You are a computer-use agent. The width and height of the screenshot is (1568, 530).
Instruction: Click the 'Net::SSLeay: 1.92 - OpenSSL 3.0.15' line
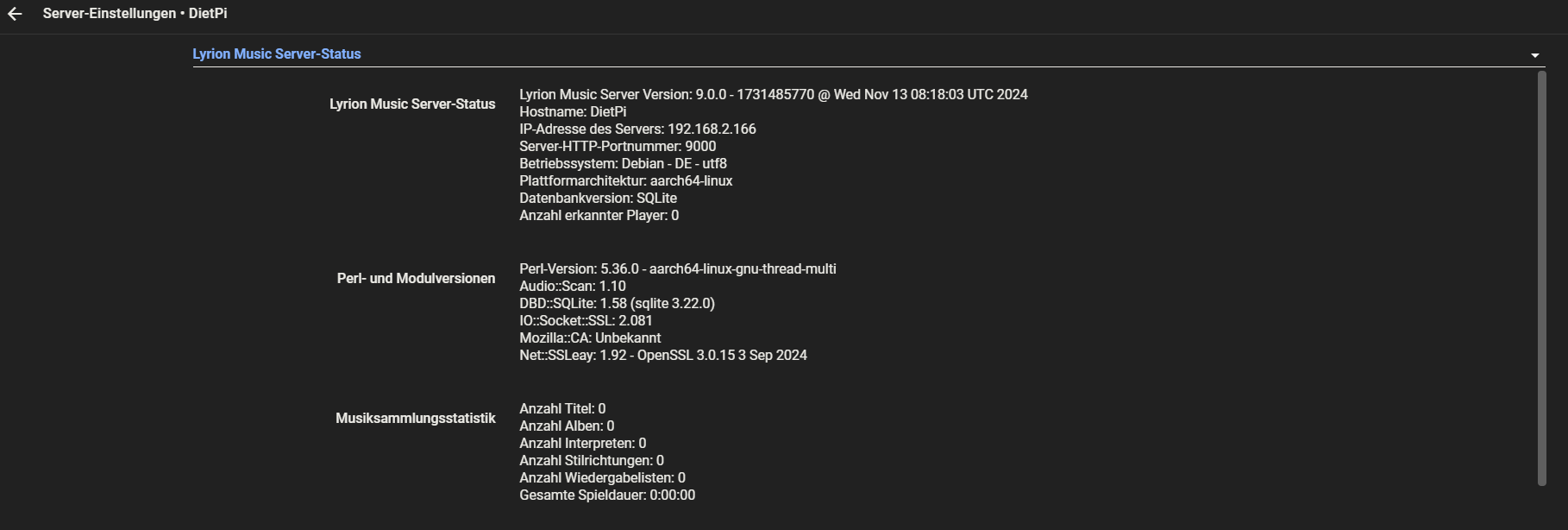tap(663, 356)
